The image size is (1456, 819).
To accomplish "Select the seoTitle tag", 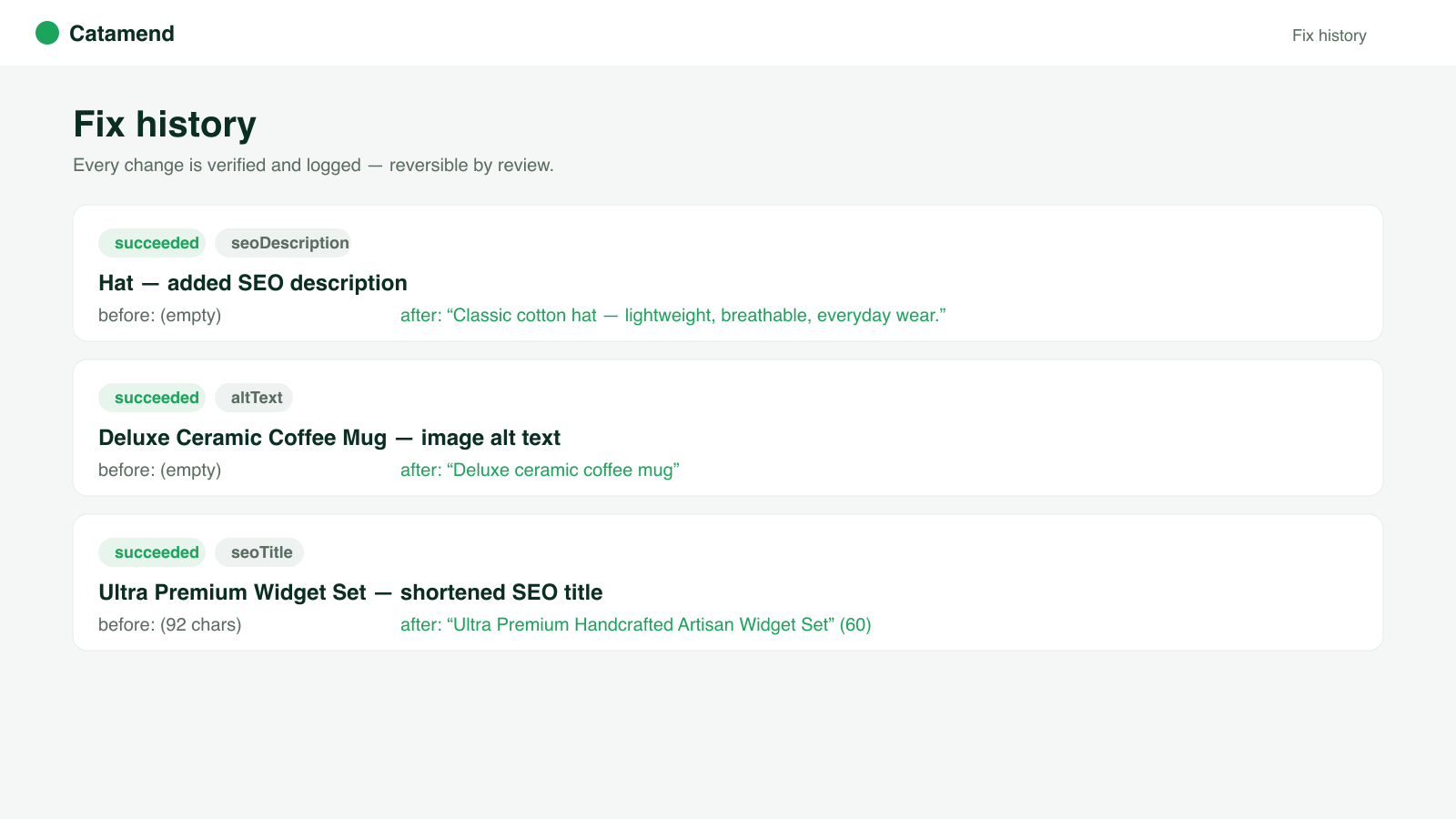I will point(259,552).
